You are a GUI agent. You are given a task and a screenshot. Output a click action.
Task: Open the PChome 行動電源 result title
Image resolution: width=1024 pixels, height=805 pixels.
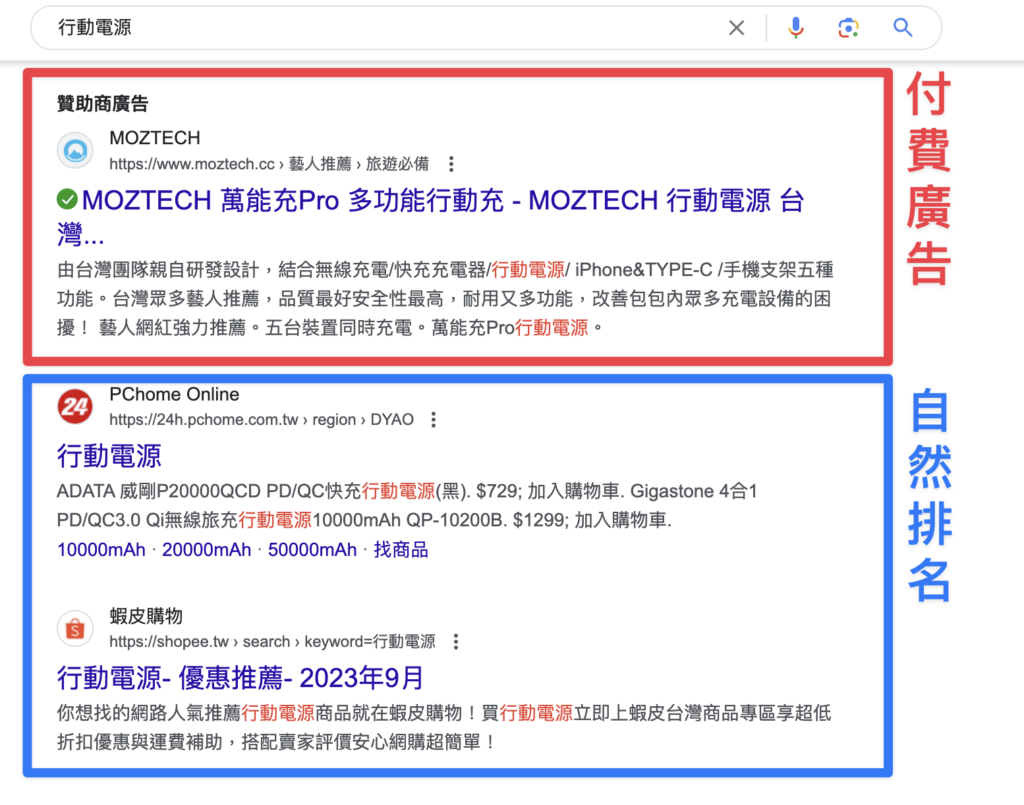tap(109, 456)
